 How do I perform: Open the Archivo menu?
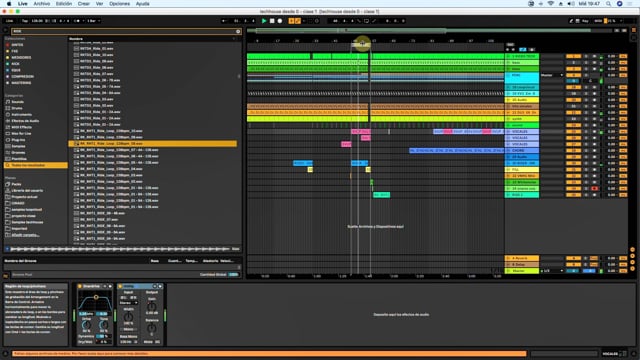(x=41, y=4)
